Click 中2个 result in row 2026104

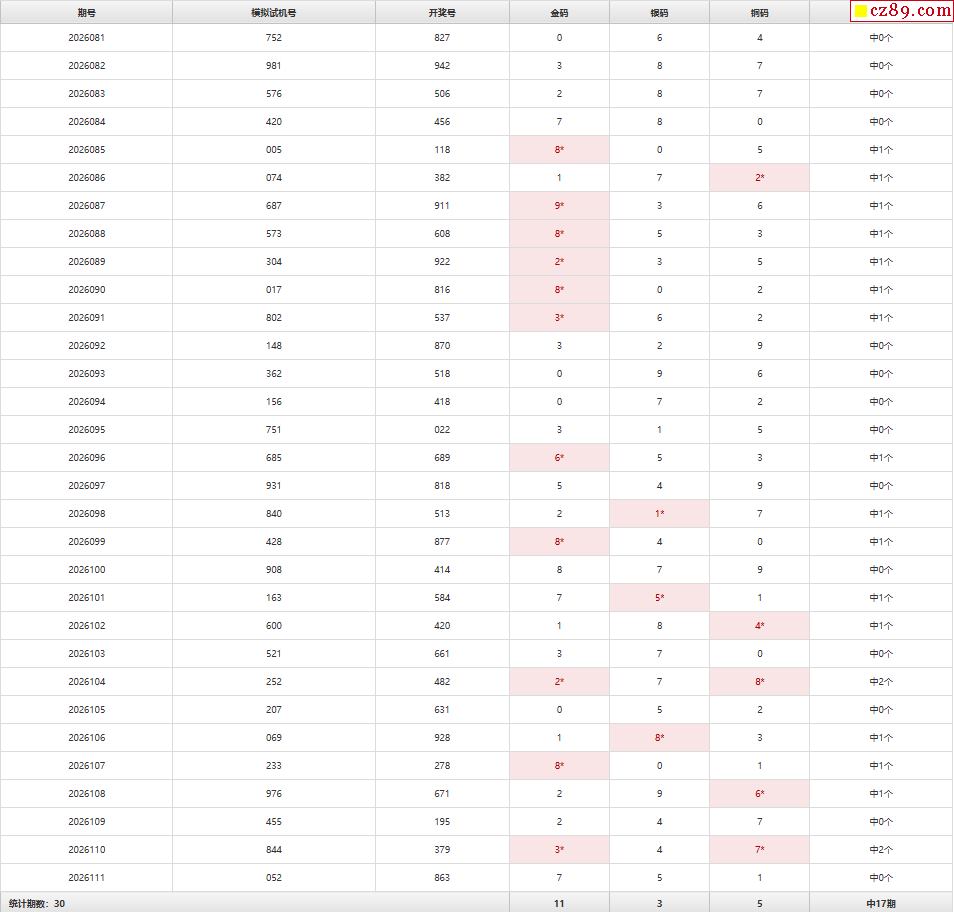[881, 681]
